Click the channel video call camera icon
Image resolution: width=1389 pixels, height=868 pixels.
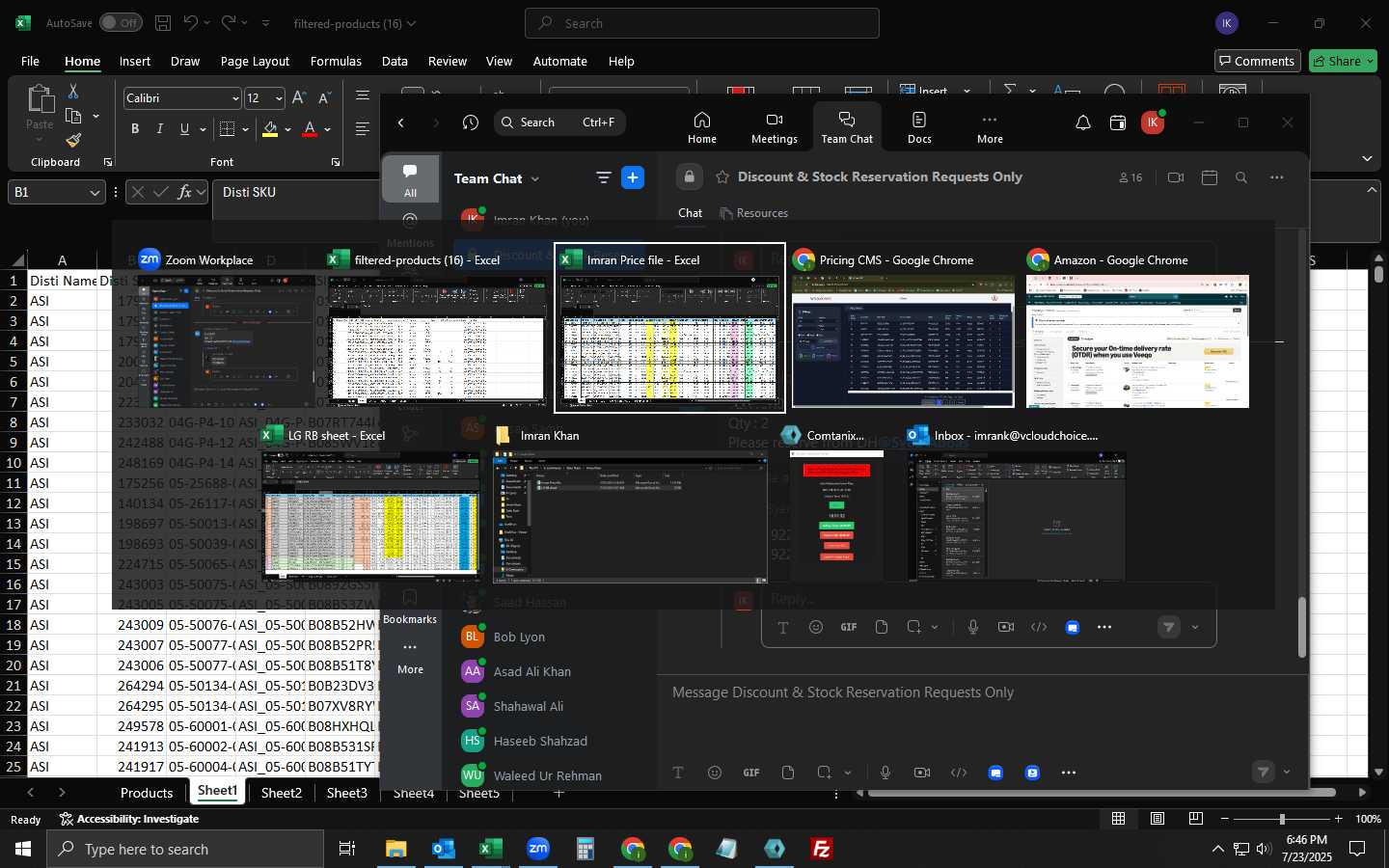coord(1175,177)
